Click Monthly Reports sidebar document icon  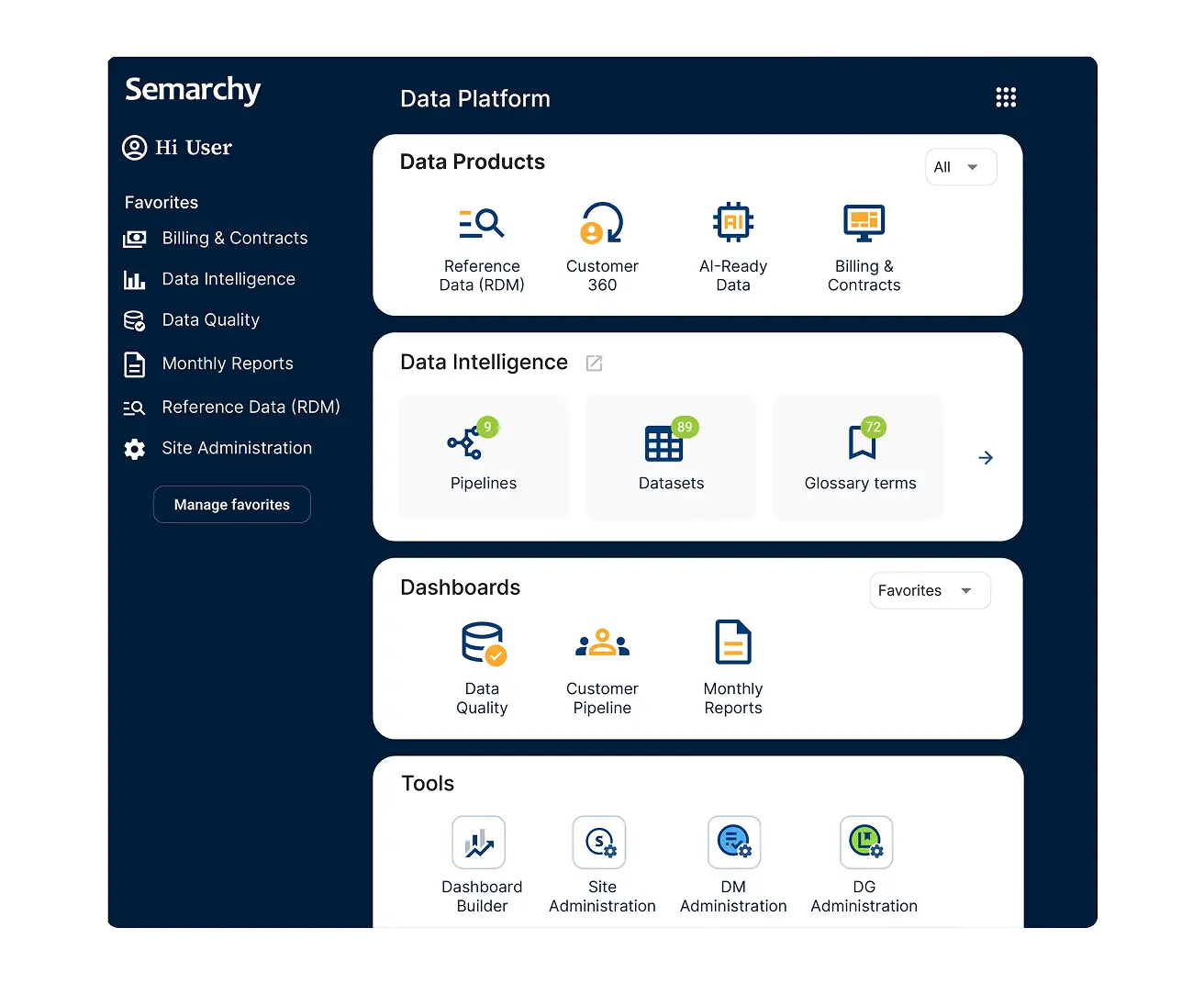tap(135, 364)
